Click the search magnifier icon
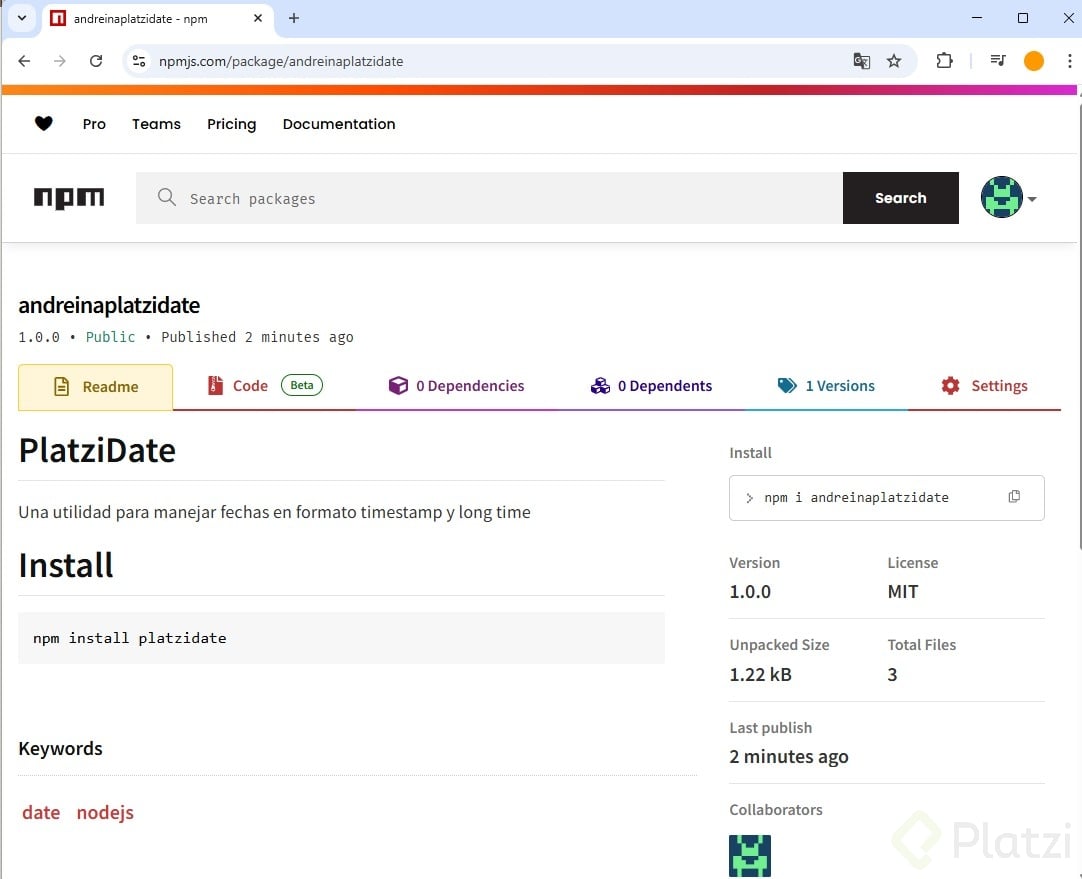The width and height of the screenshot is (1082, 879). [x=166, y=197]
